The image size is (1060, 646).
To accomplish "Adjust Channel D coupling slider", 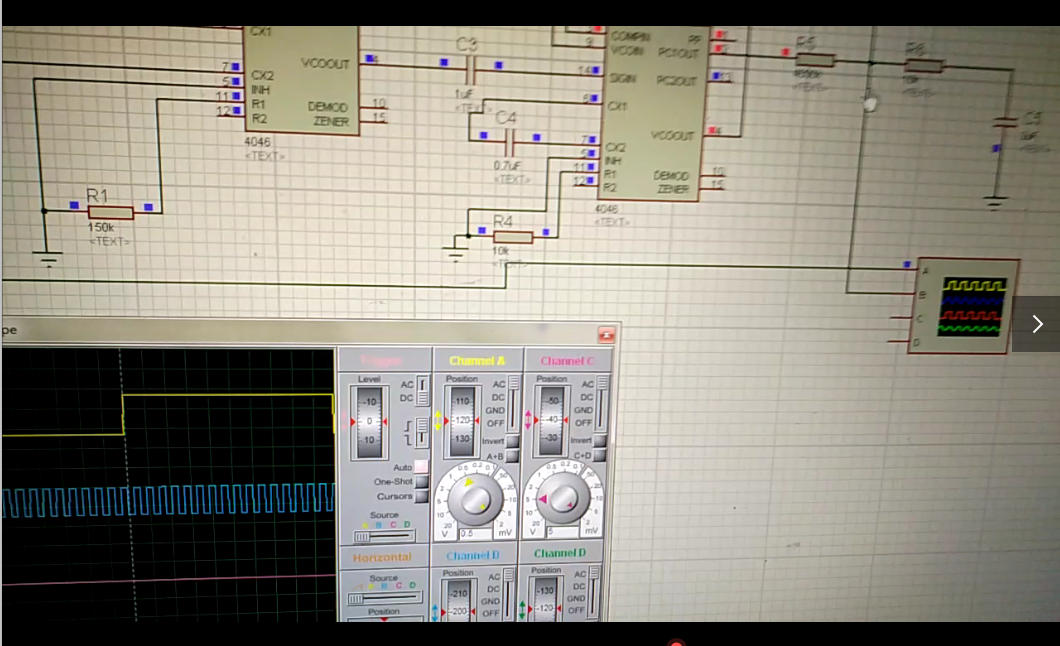I will [x=594, y=591].
